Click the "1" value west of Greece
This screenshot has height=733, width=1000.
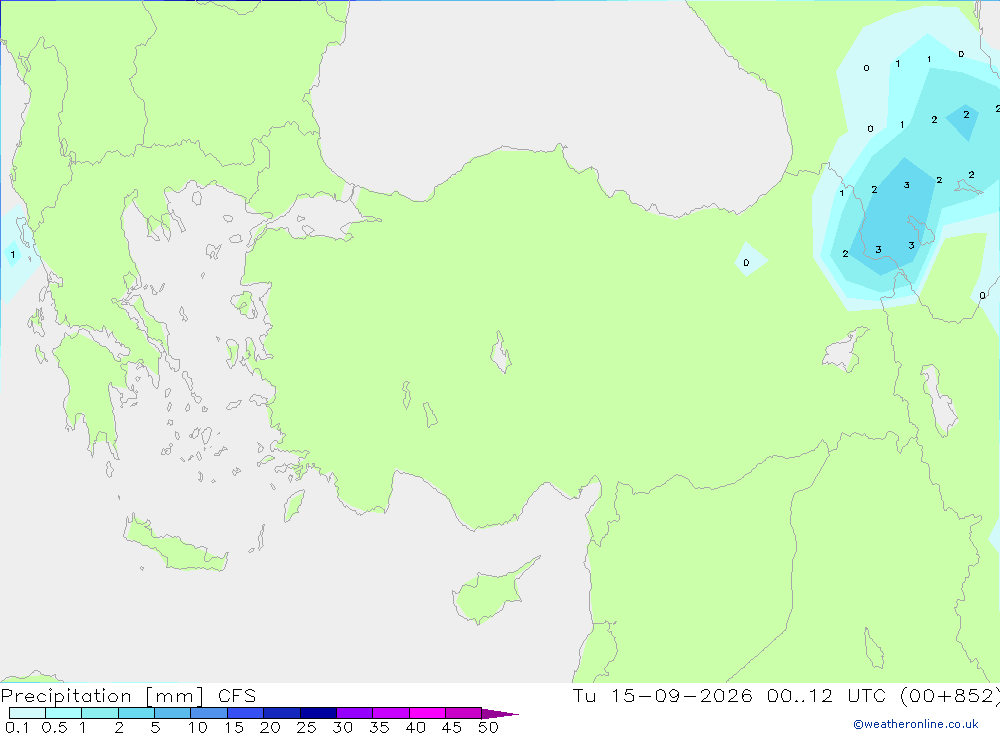pos(13,255)
